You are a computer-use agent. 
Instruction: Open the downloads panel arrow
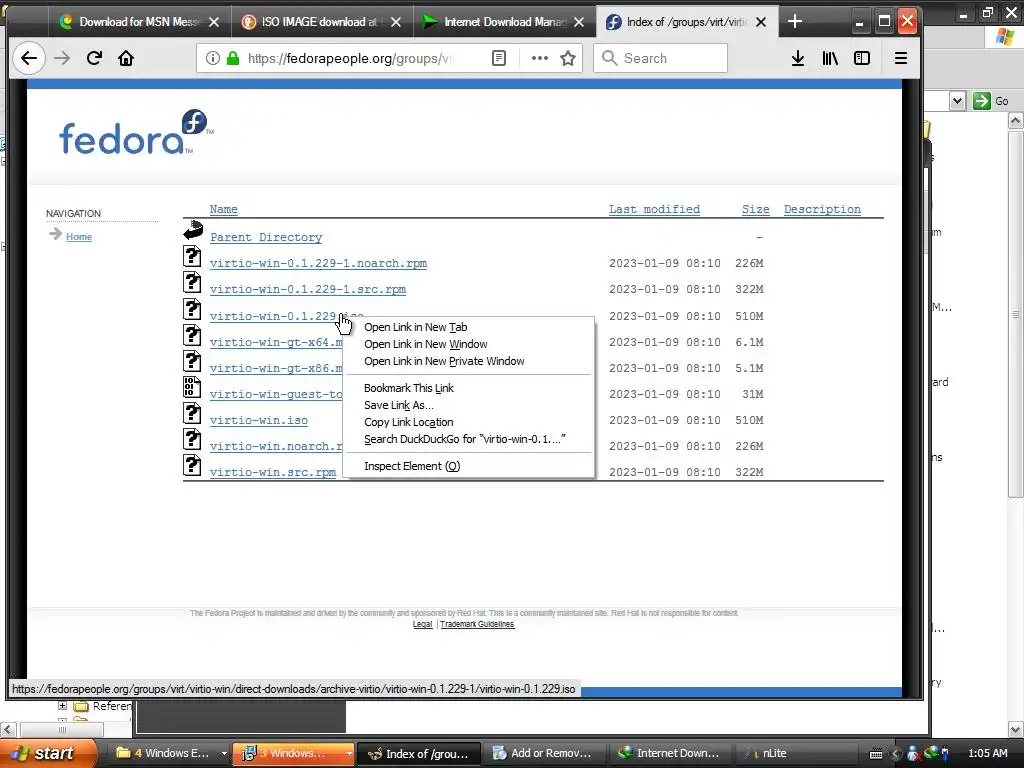797,58
